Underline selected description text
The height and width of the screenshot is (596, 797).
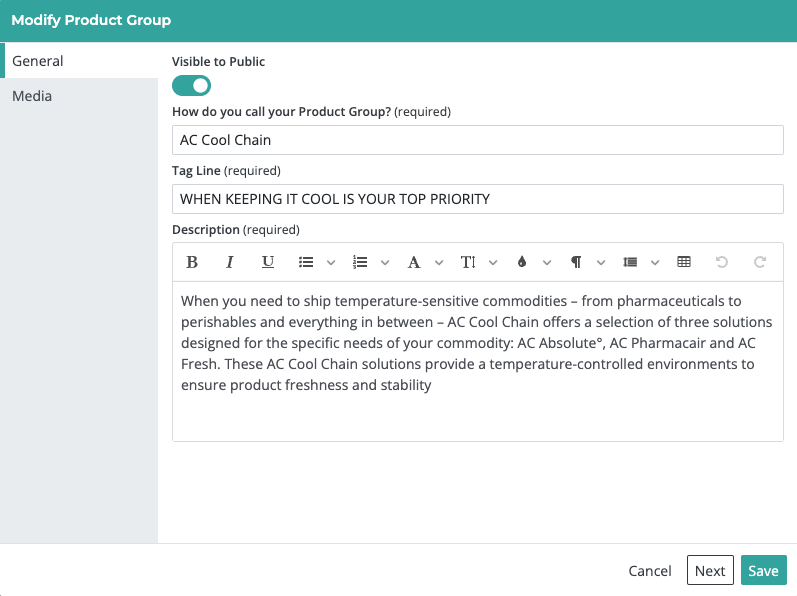click(x=267, y=262)
